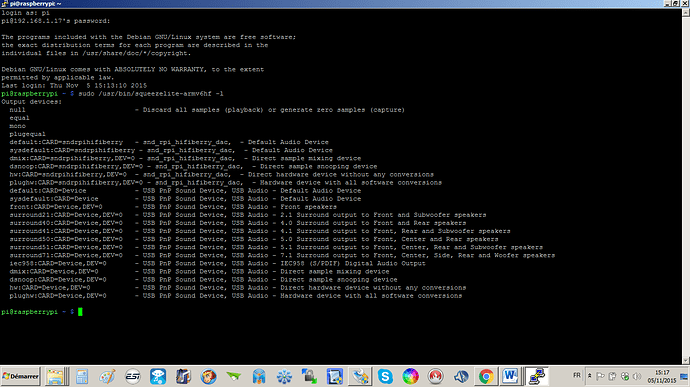This screenshot has height=387, width=690.
Task: Open the green security tray icon
Action: pos(625,376)
